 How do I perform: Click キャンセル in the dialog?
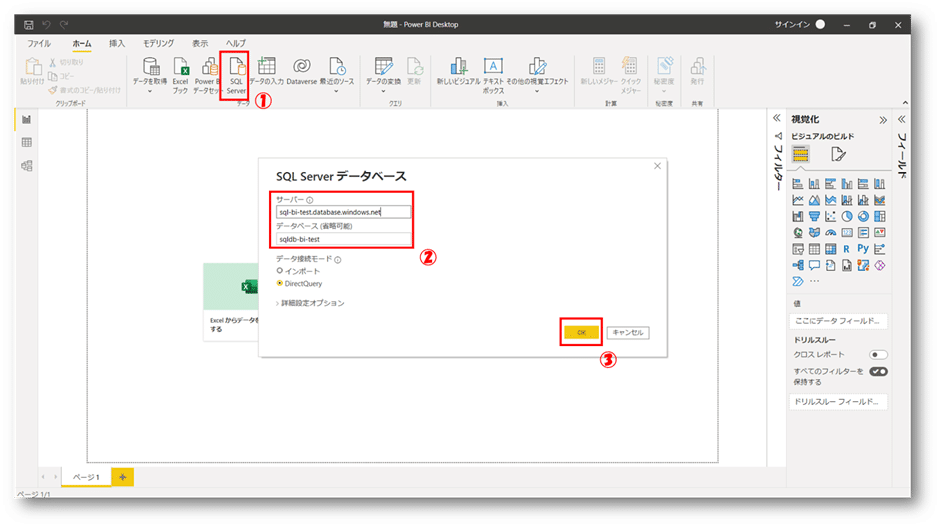(628, 332)
